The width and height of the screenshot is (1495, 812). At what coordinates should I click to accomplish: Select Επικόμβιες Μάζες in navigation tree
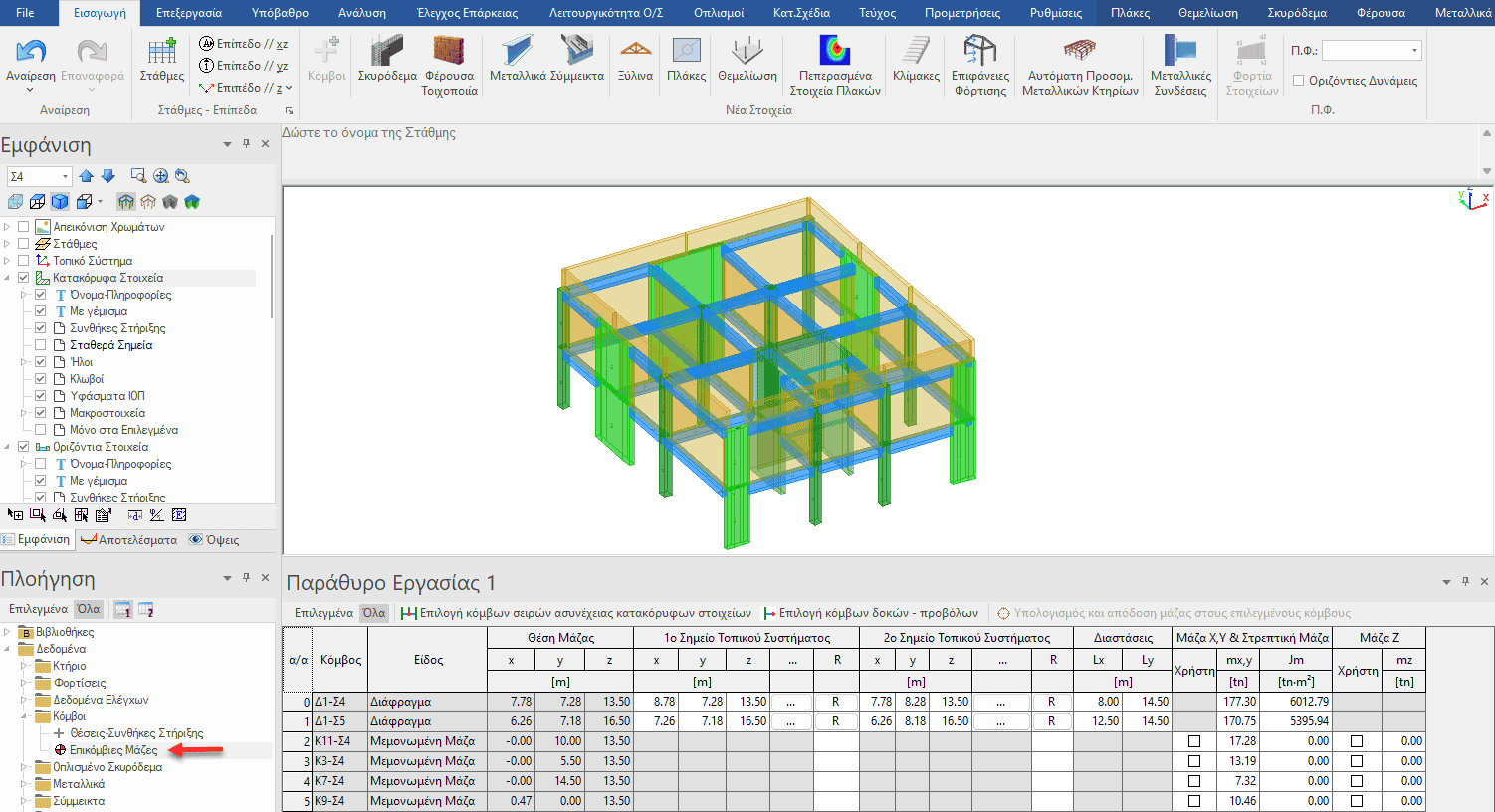tap(112, 750)
